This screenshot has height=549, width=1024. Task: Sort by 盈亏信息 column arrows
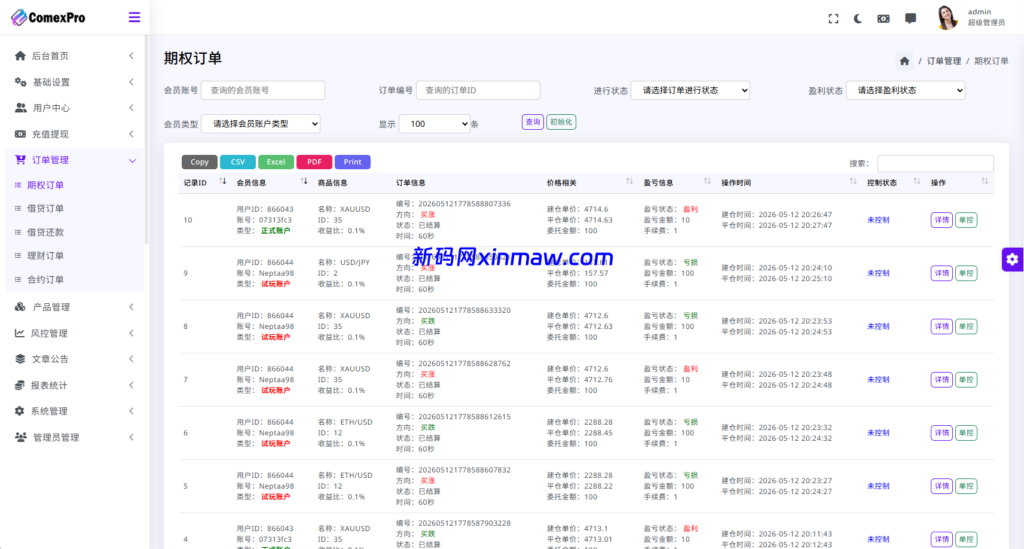[x=707, y=181]
